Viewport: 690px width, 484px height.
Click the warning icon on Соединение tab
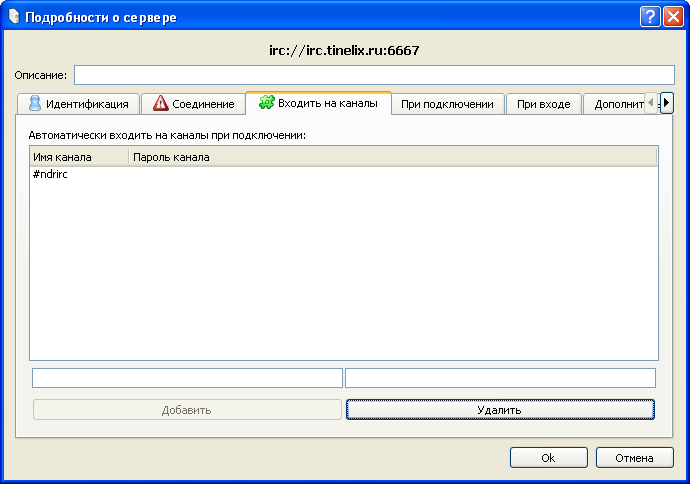(x=161, y=103)
